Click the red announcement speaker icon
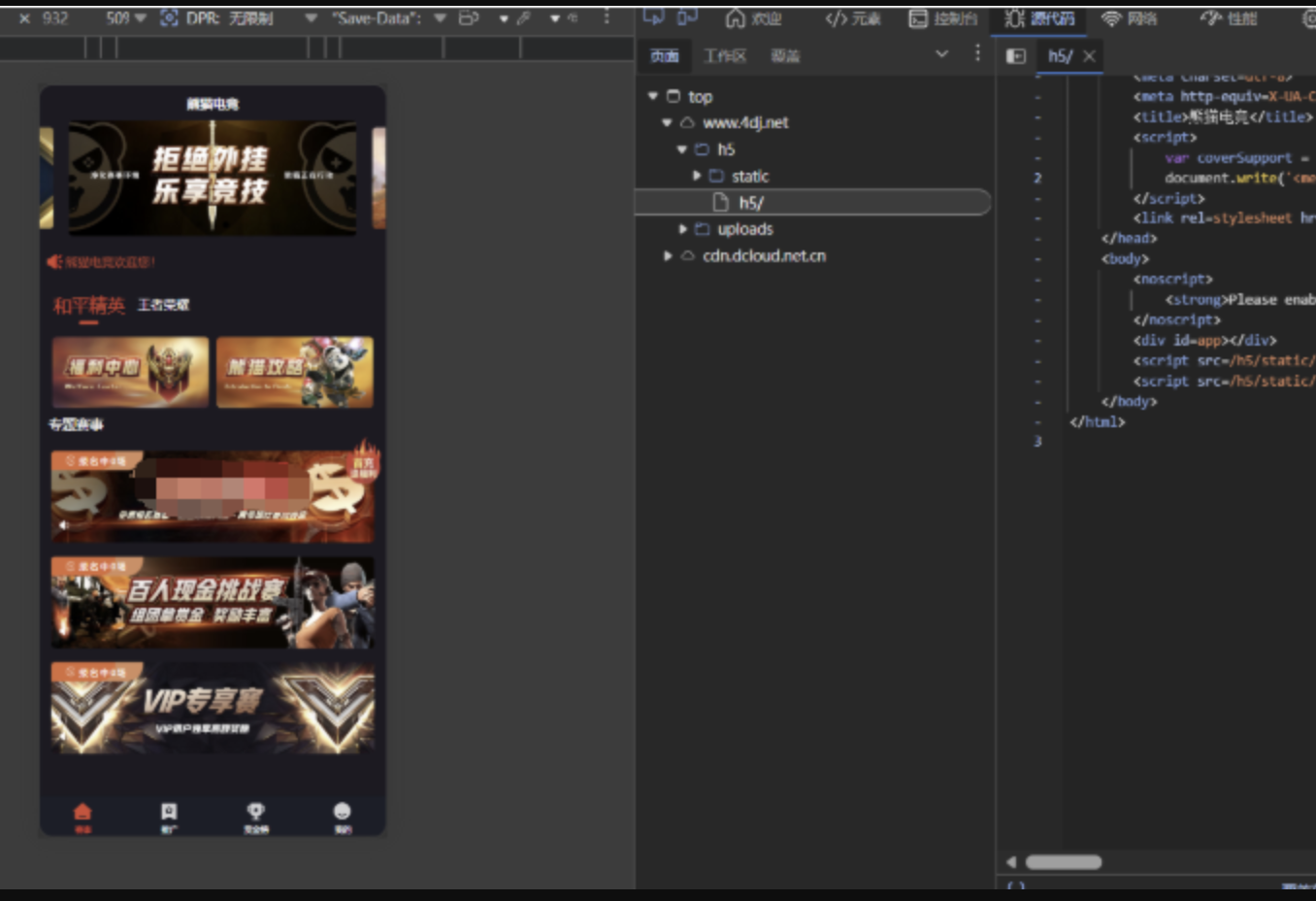Image resolution: width=1316 pixels, height=901 pixels. tap(54, 261)
